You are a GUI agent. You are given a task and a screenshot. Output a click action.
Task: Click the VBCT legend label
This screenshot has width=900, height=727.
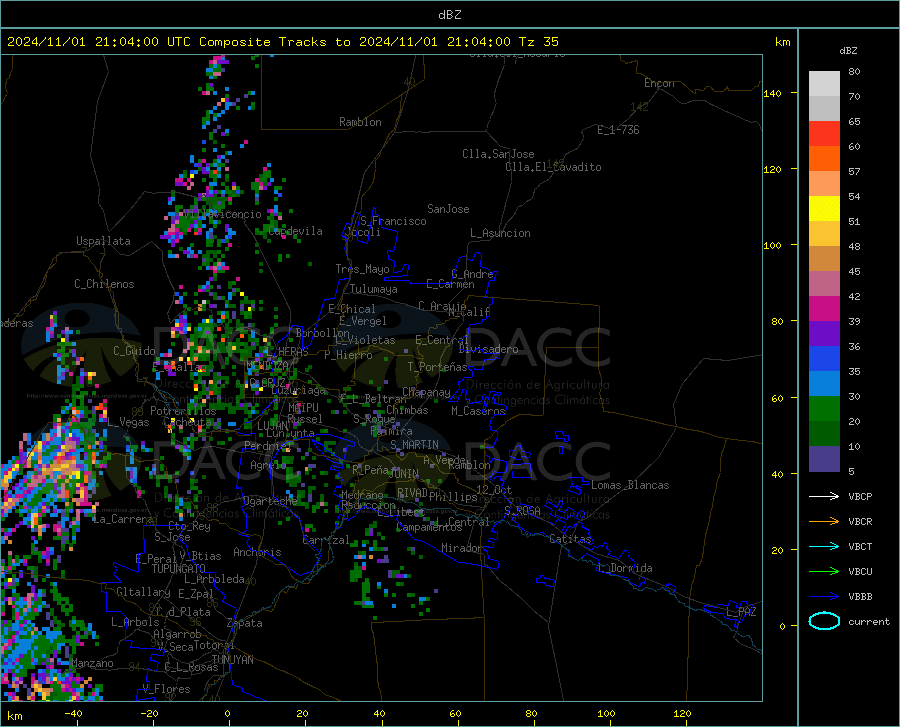pos(860,546)
